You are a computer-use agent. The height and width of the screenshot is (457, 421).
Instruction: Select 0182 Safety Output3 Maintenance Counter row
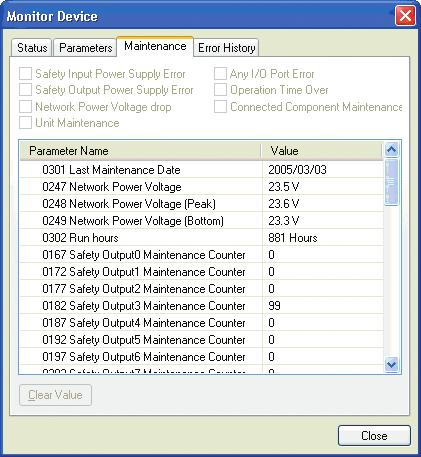click(x=202, y=306)
